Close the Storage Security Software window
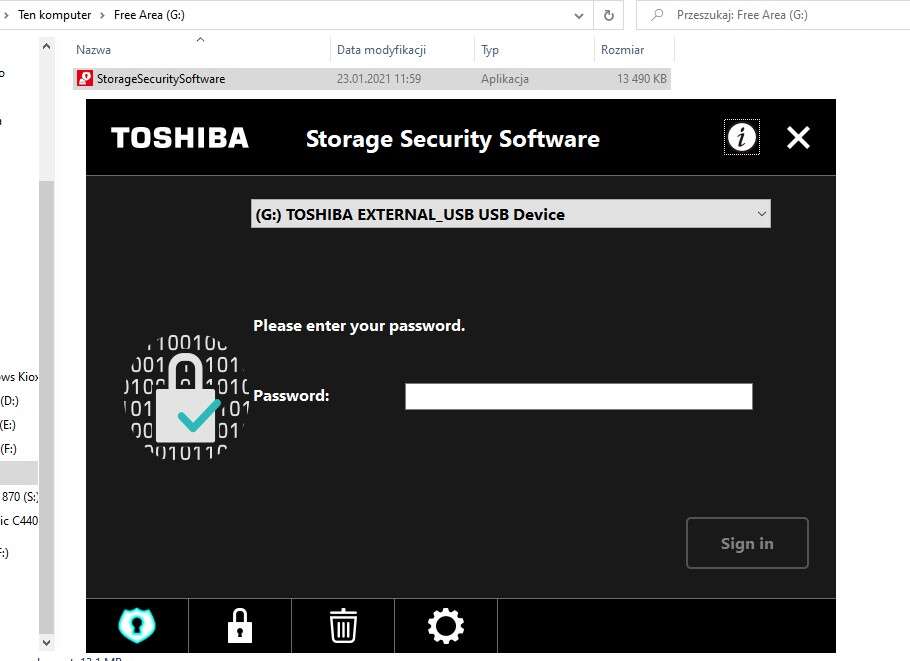910x661 pixels. pyautogui.click(x=798, y=138)
